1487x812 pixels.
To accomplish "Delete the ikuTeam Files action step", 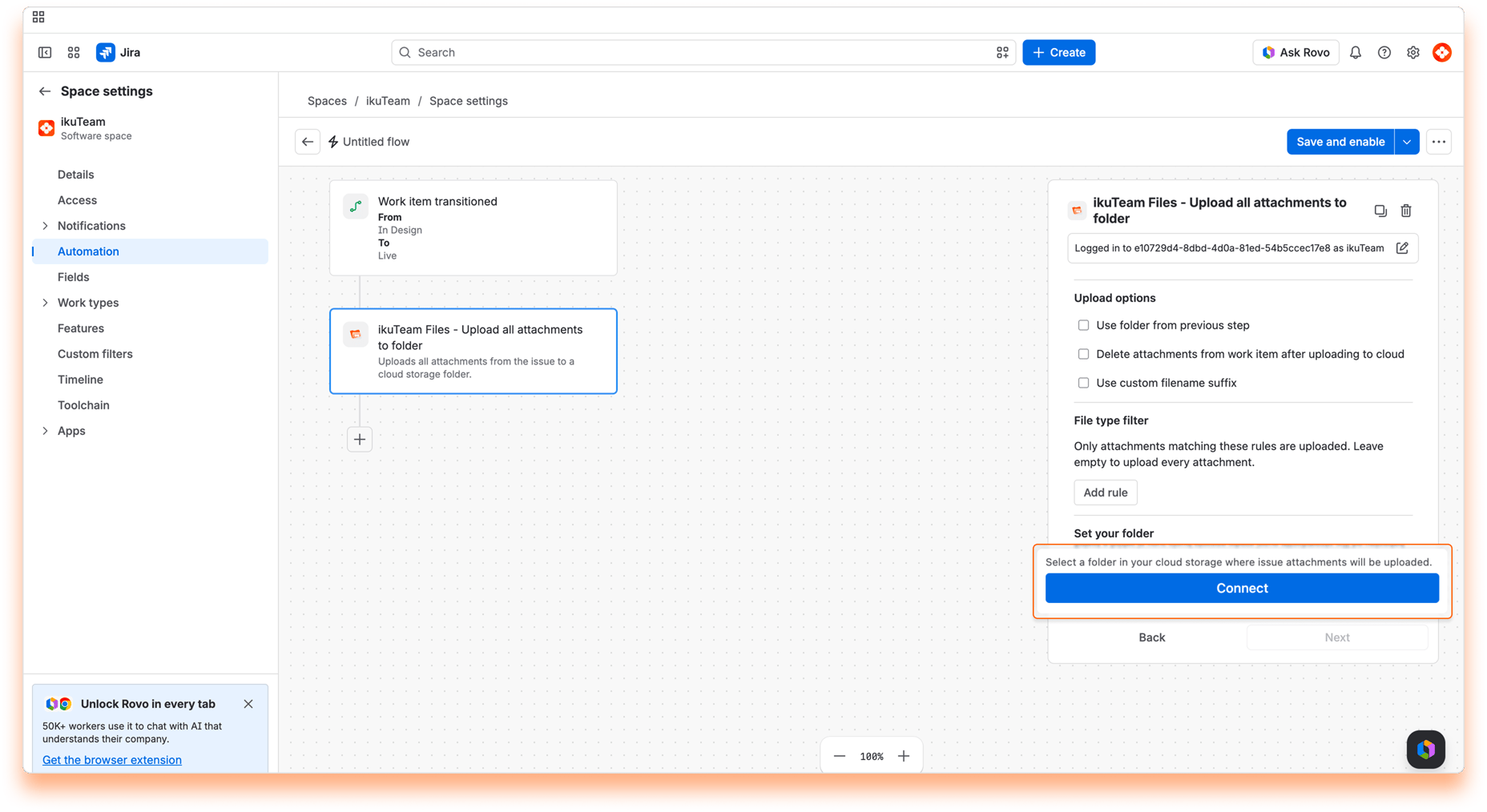I will pos(1406,211).
